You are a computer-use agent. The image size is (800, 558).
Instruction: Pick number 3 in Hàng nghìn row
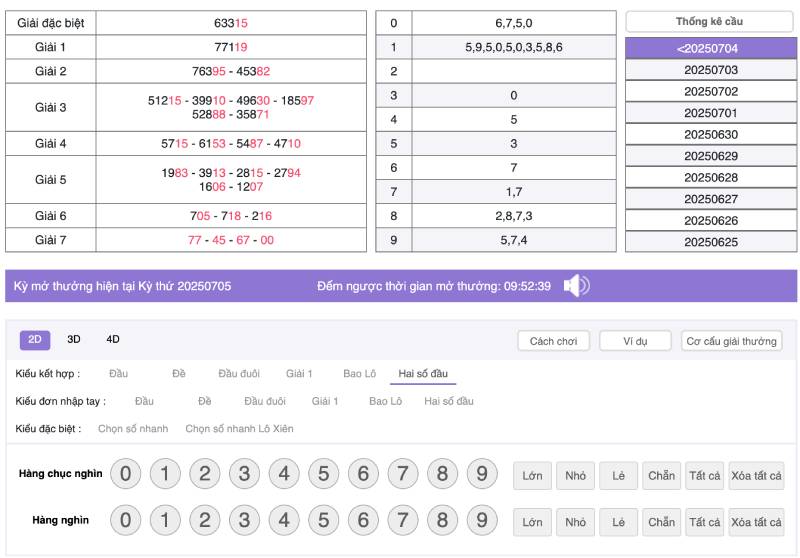click(244, 521)
